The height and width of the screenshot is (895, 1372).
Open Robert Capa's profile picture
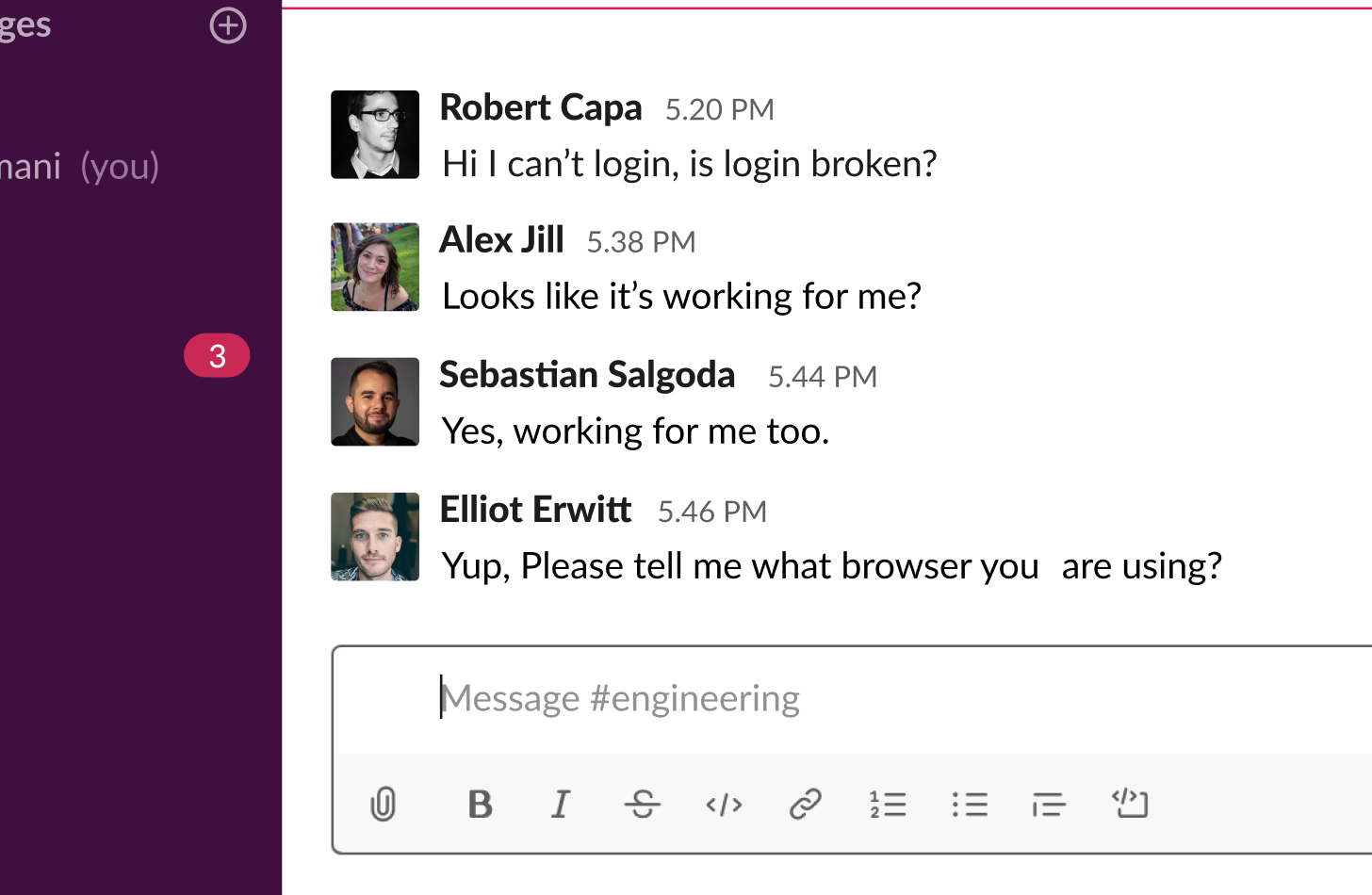click(x=375, y=135)
